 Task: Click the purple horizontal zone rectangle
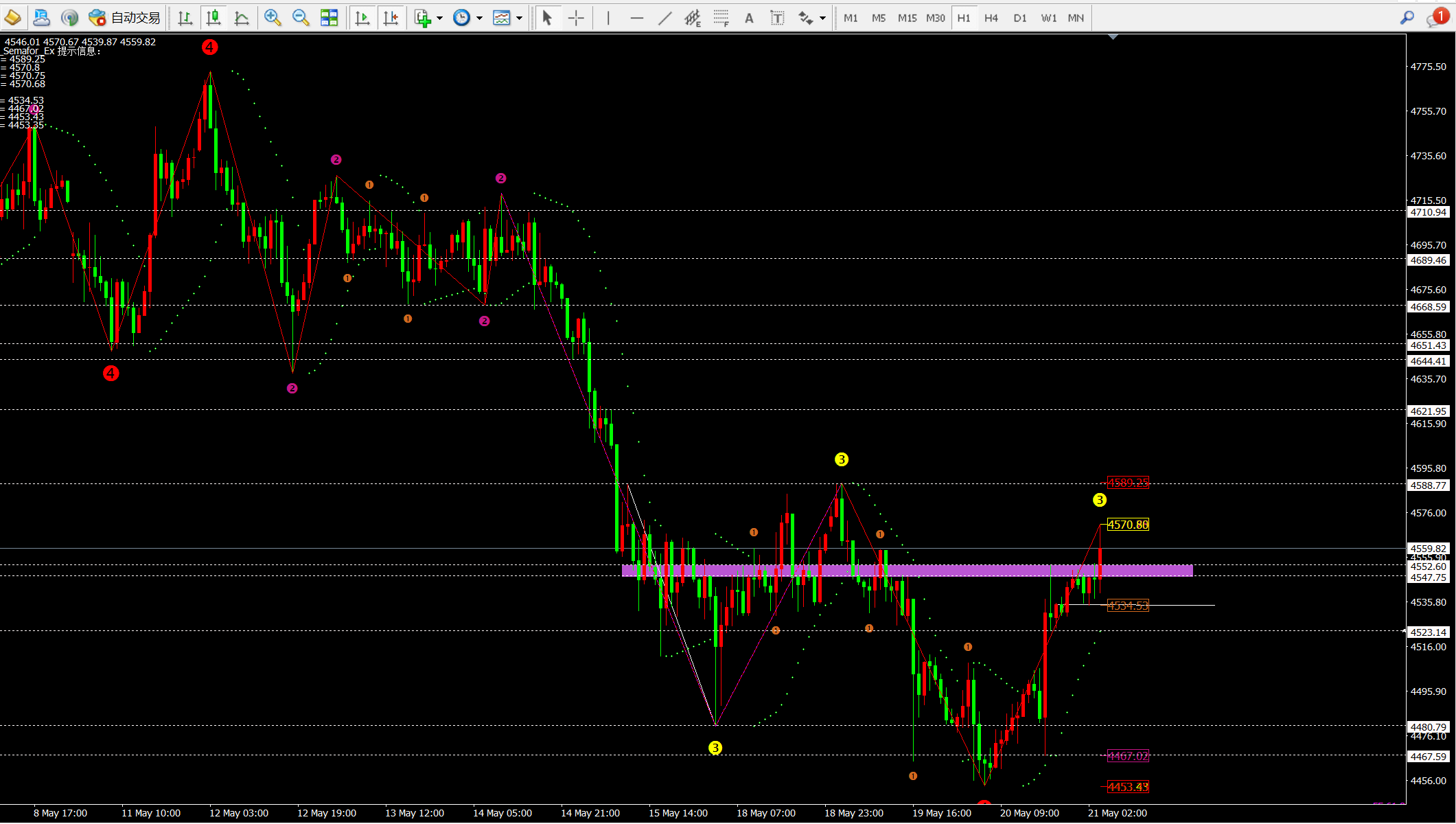click(x=907, y=570)
